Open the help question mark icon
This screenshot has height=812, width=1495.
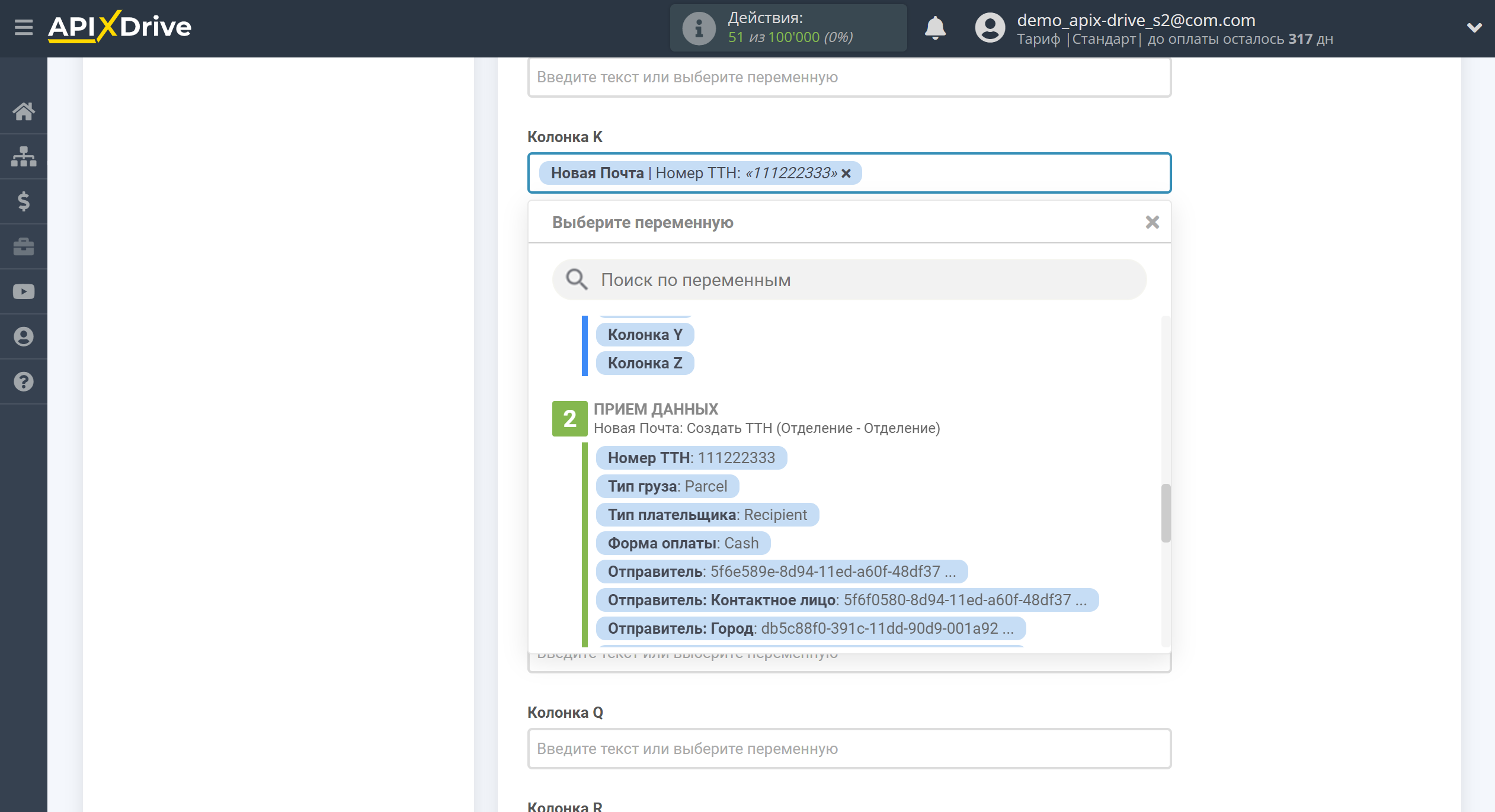(24, 381)
